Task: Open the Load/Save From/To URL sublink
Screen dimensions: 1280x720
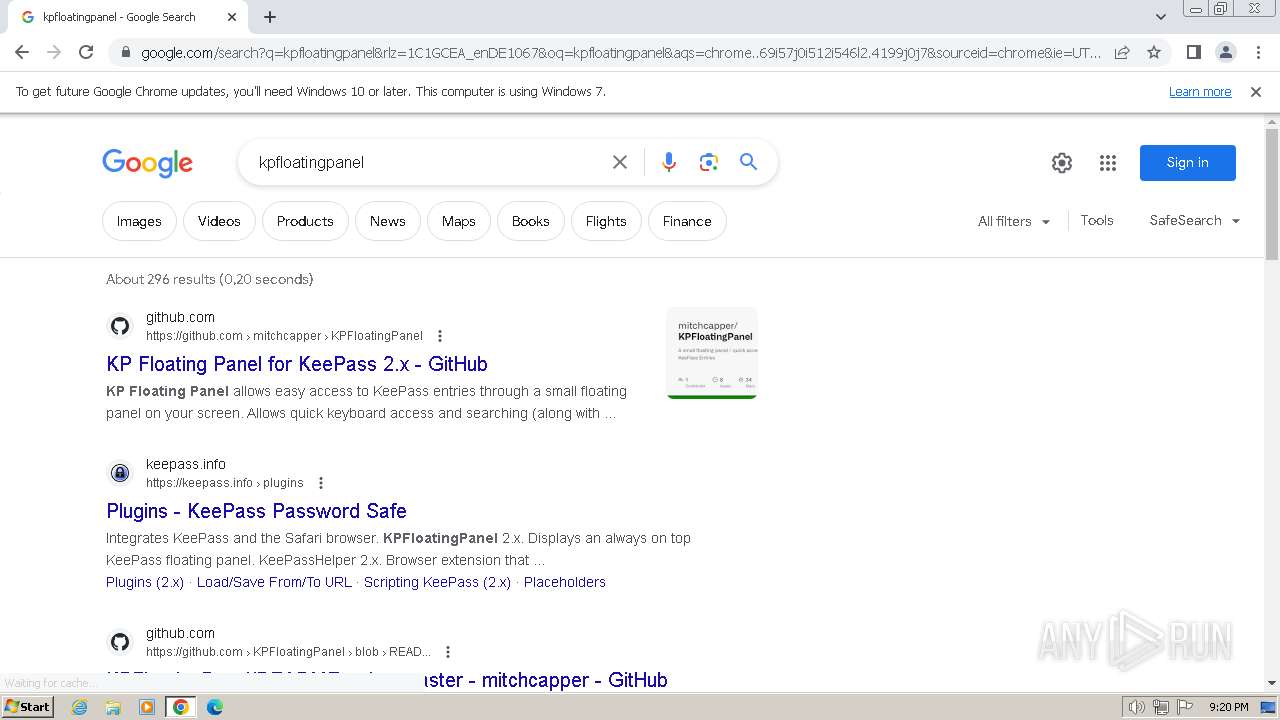Action: (x=274, y=582)
